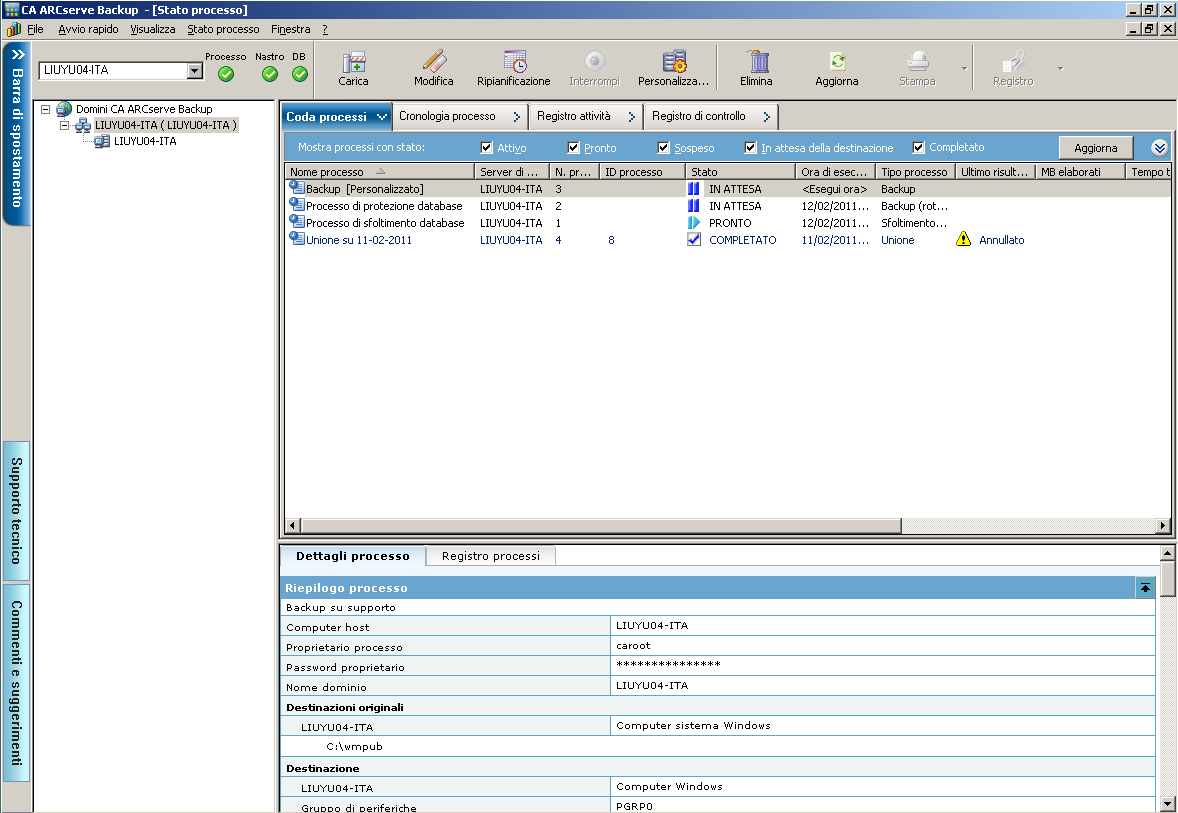The image size is (1178, 813).
Task: Collapse the Domini CA ARCserve Backup tree node
Action: tap(46, 109)
